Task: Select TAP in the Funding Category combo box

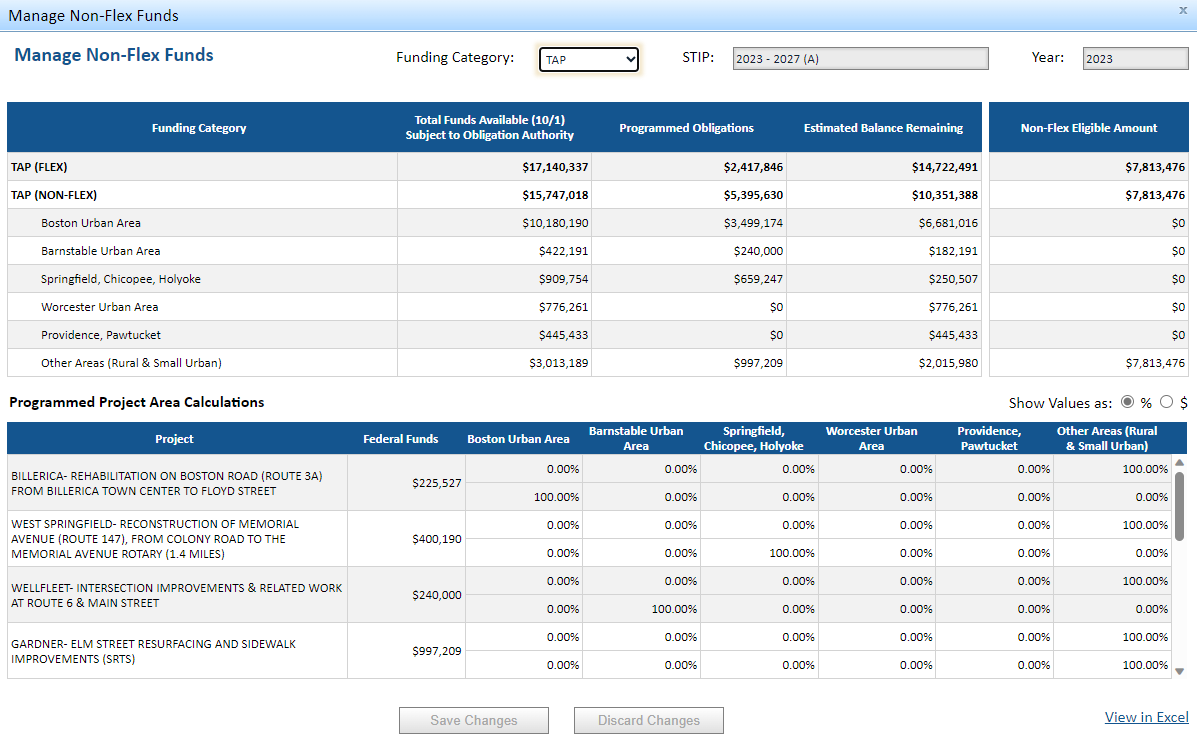Action: [580, 59]
